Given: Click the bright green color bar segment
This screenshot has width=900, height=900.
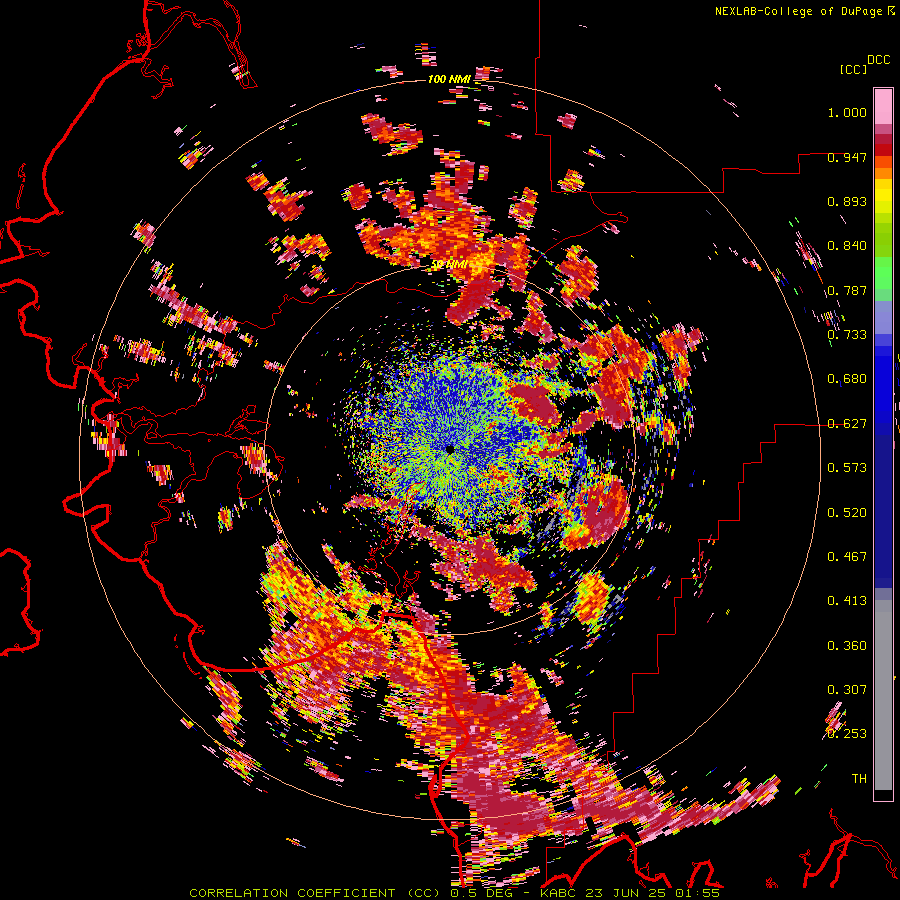Looking at the screenshot, I should point(883,273).
